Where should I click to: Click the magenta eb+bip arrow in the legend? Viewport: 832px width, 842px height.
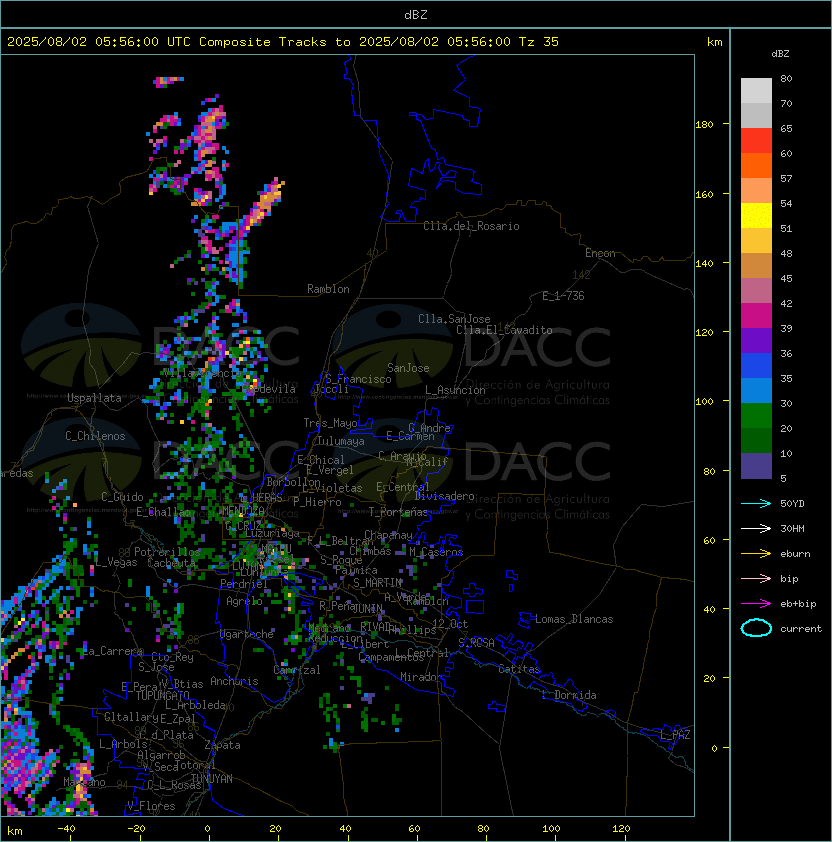(756, 604)
